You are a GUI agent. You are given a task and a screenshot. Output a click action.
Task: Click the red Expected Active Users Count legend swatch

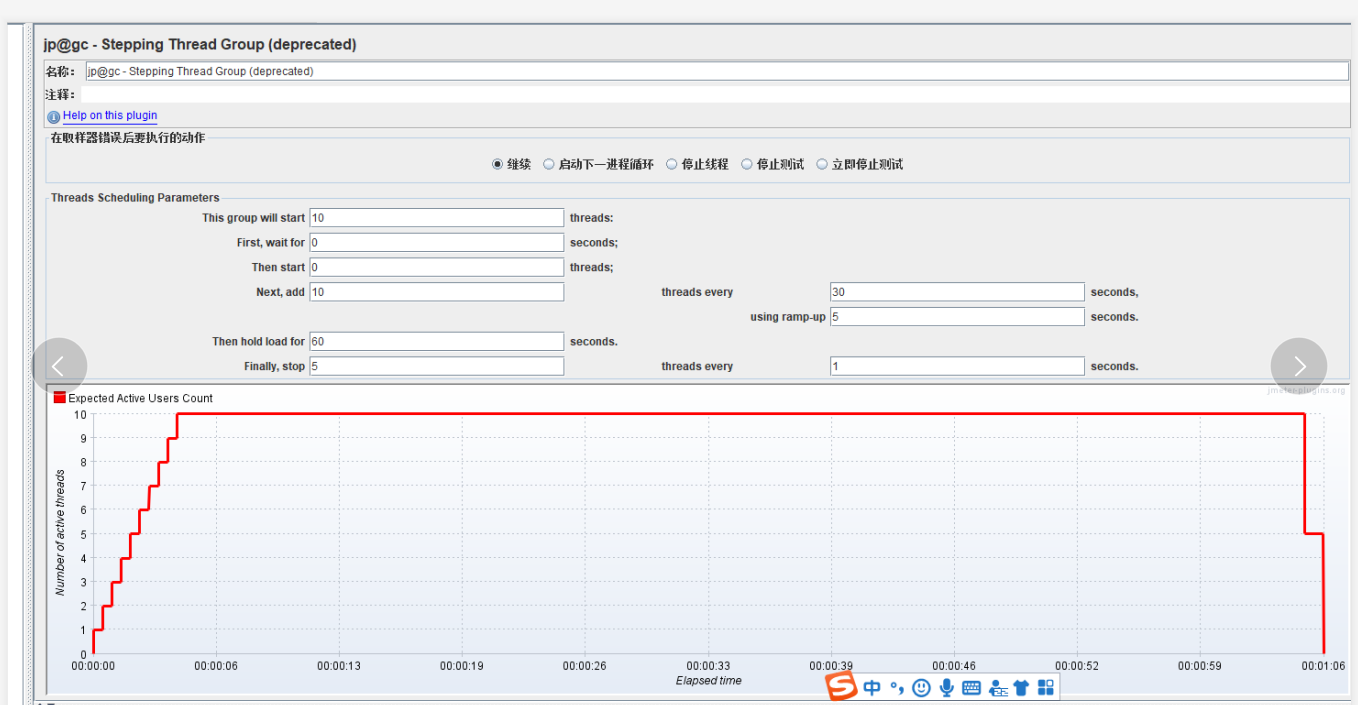(x=60, y=398)
